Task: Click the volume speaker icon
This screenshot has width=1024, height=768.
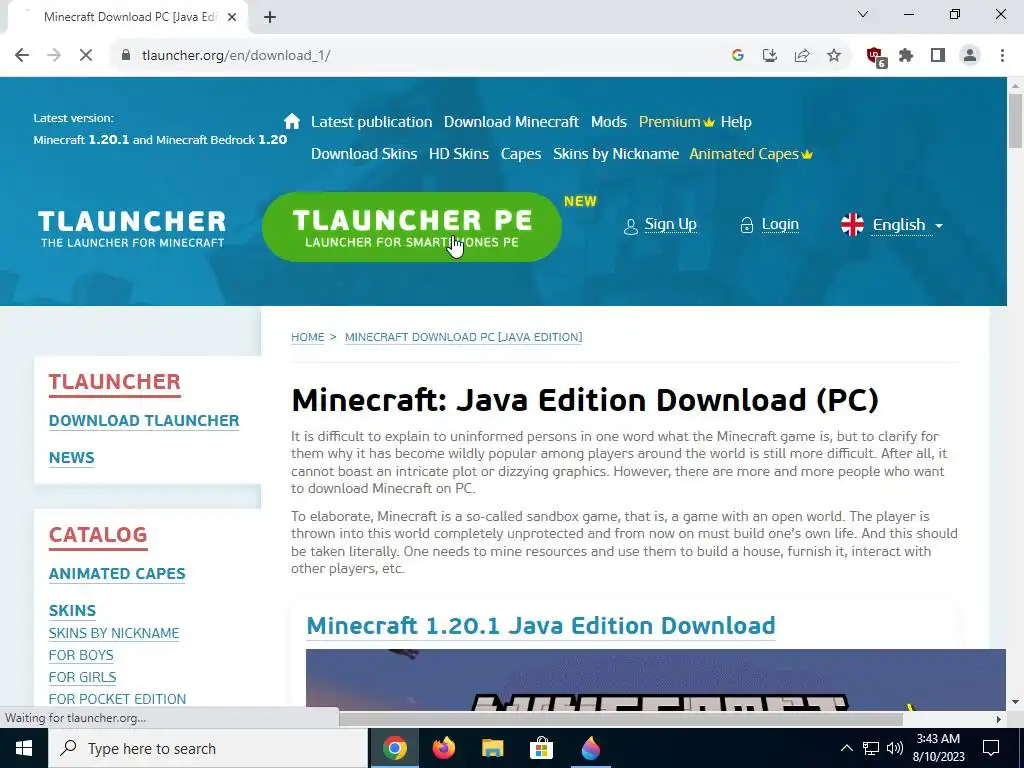Action: pos(895,748)
